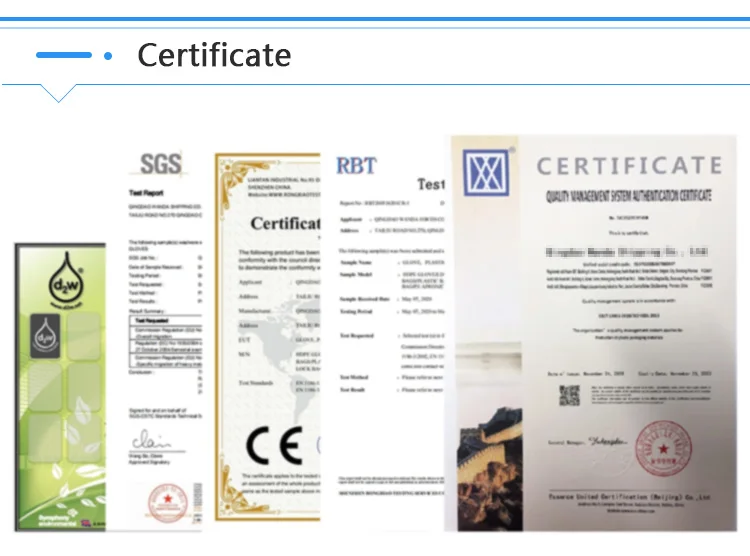Click the Certificate section heading
The image size is (750, 556).
point(214,55)
